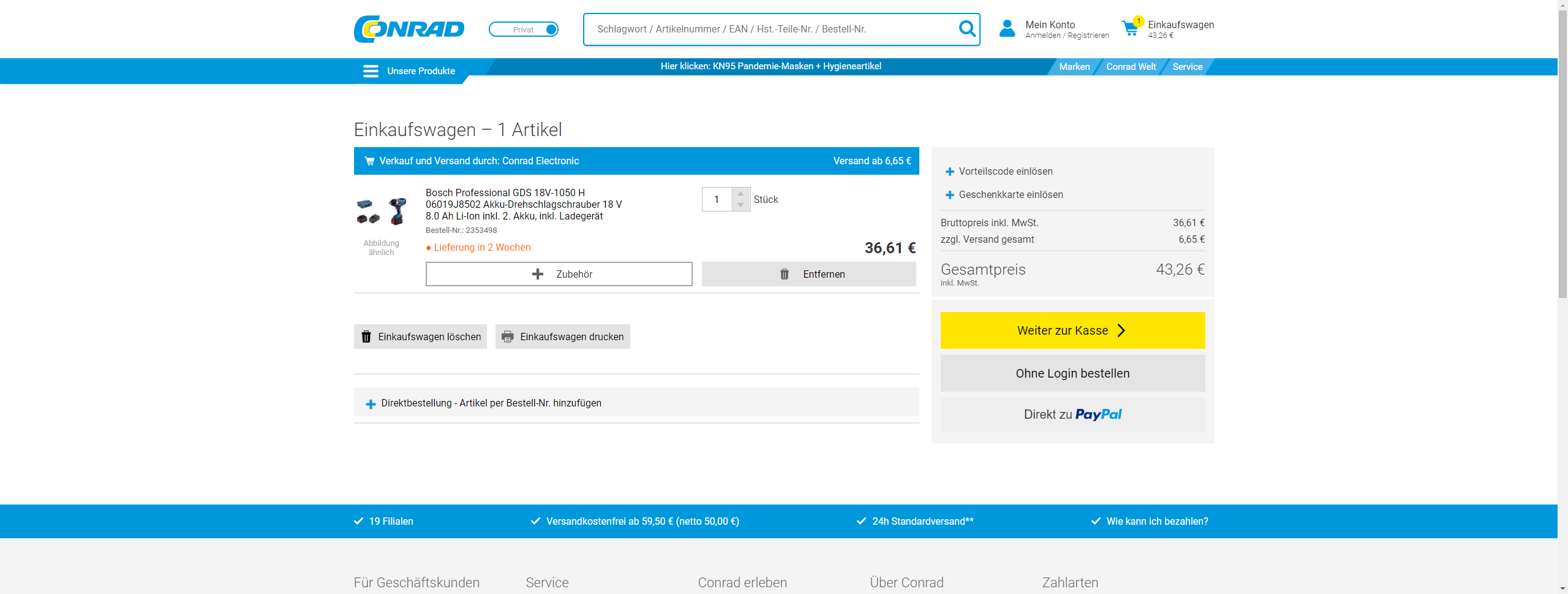The image size is (1568, 594).
Task: Click the Bosch drill product thumbnail
Action: coord(382,211)
